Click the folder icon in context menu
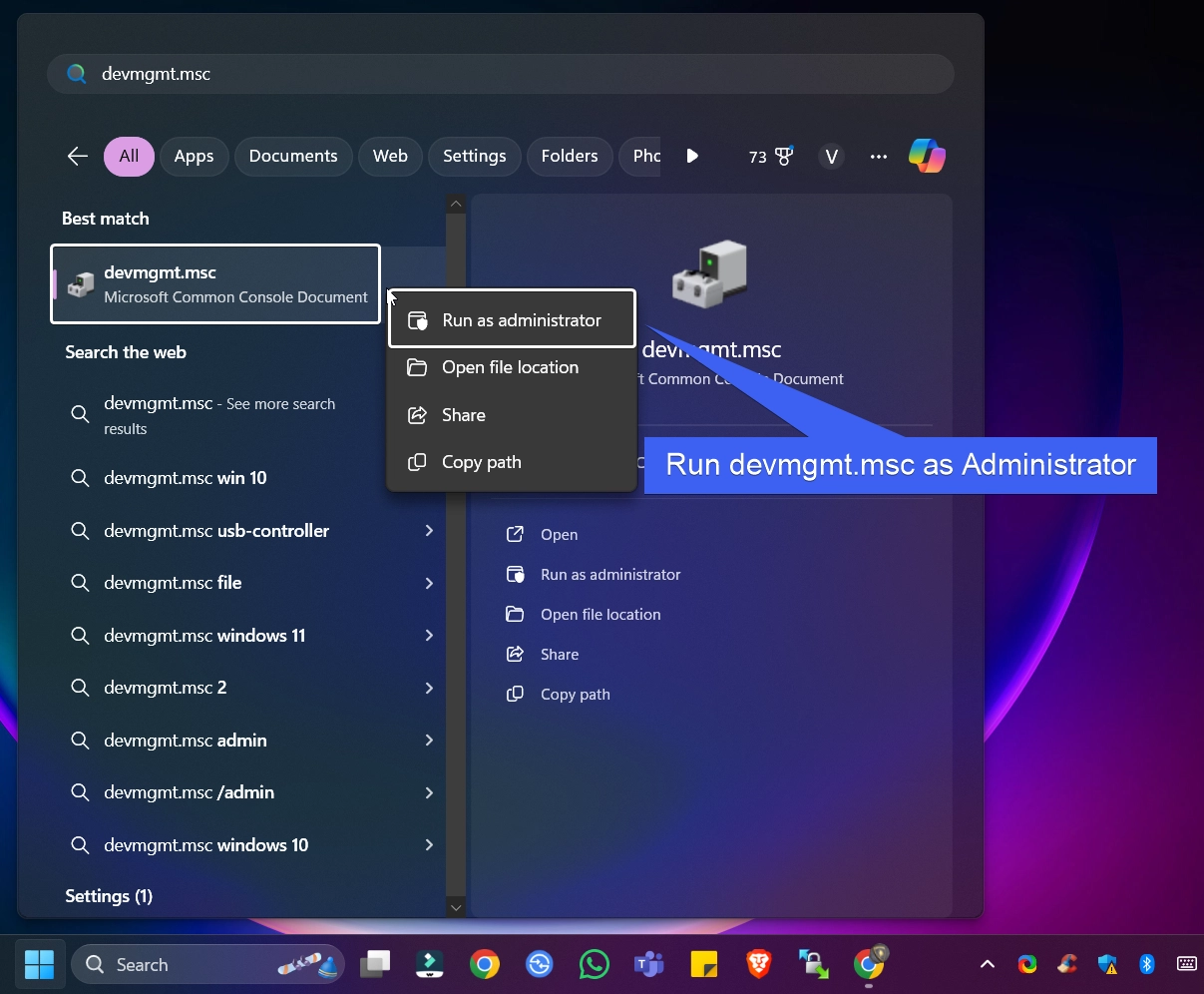Viewport: 1204px width, 994px height. coord(417,367)
